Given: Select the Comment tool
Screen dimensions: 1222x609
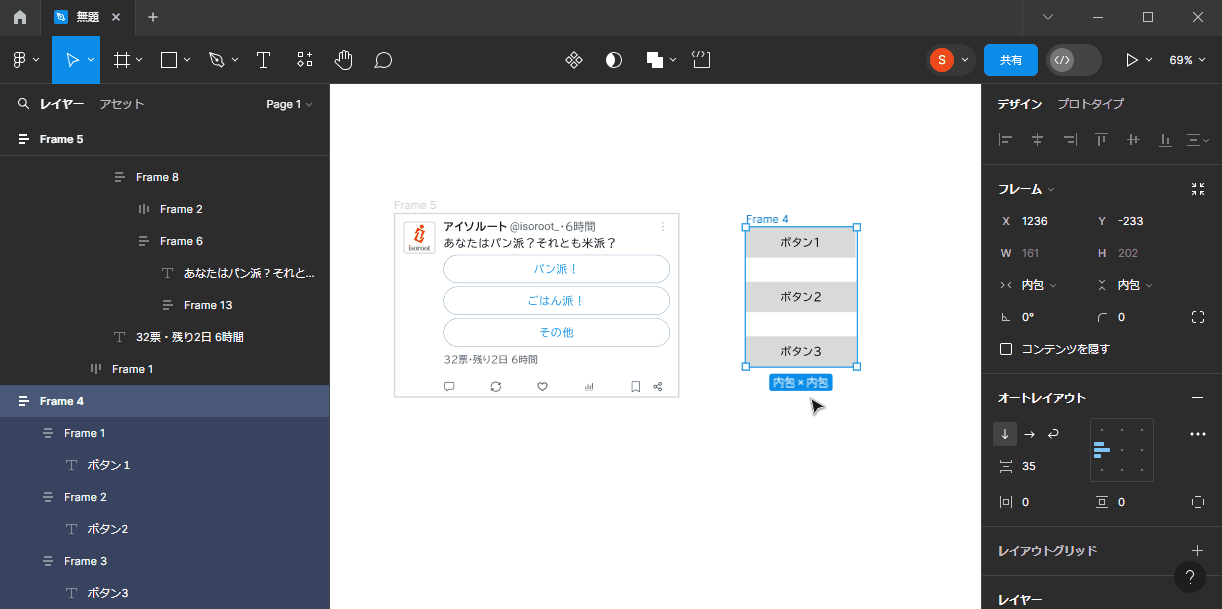Looking at the screenshot, I should tap(383, 60).
